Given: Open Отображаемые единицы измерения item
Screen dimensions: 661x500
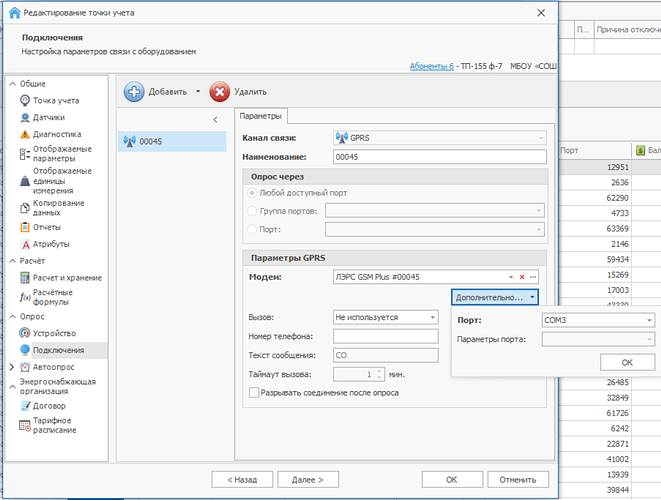Looking at the screenshot, I should (x=56, y=181).
